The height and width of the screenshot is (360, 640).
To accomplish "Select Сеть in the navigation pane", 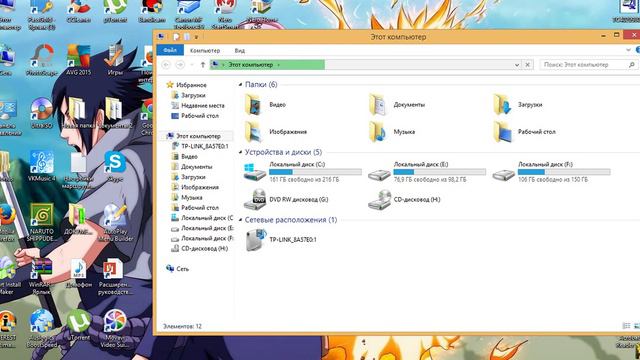I will click(x=178, y=269).
